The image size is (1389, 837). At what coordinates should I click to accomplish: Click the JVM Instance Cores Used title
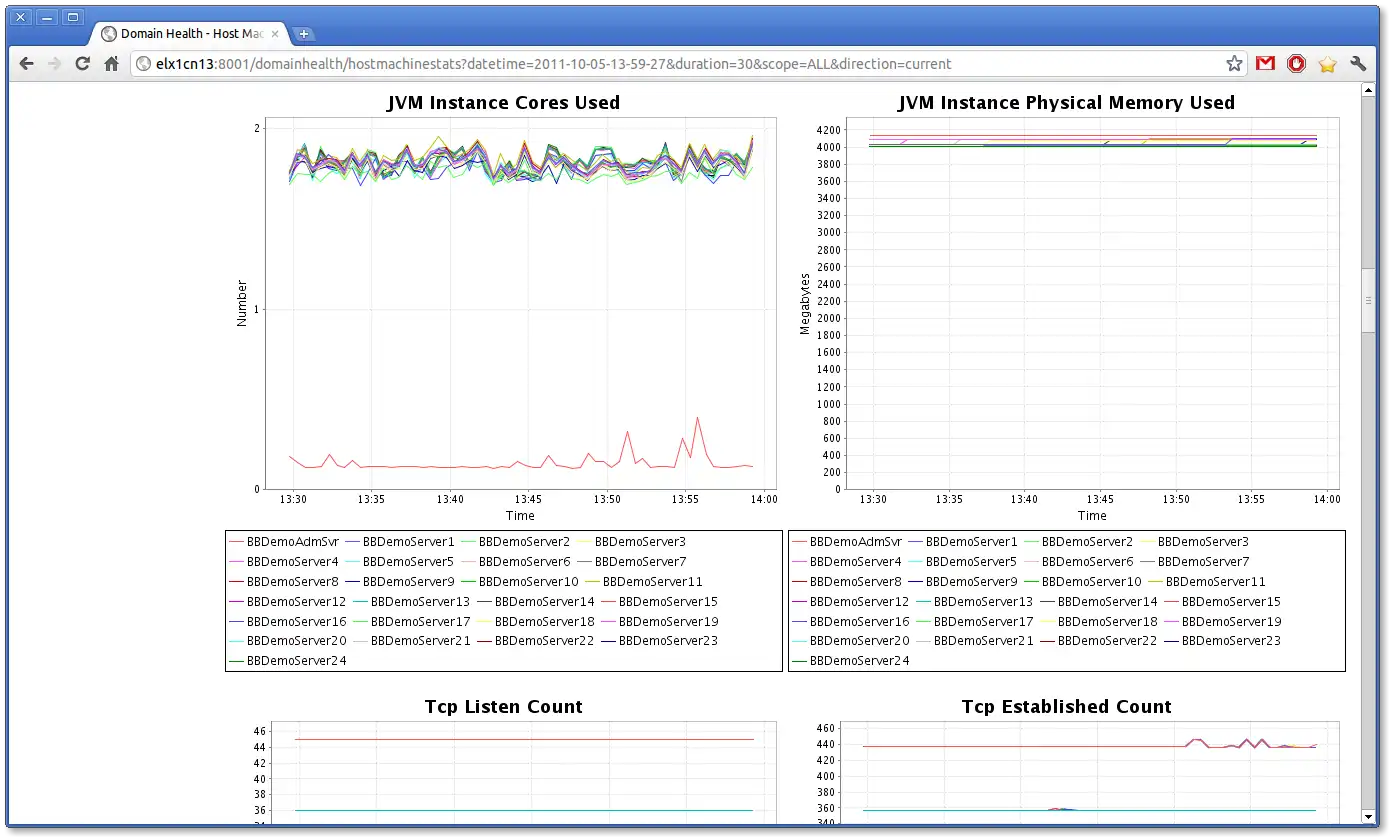(x=503, y=102)
